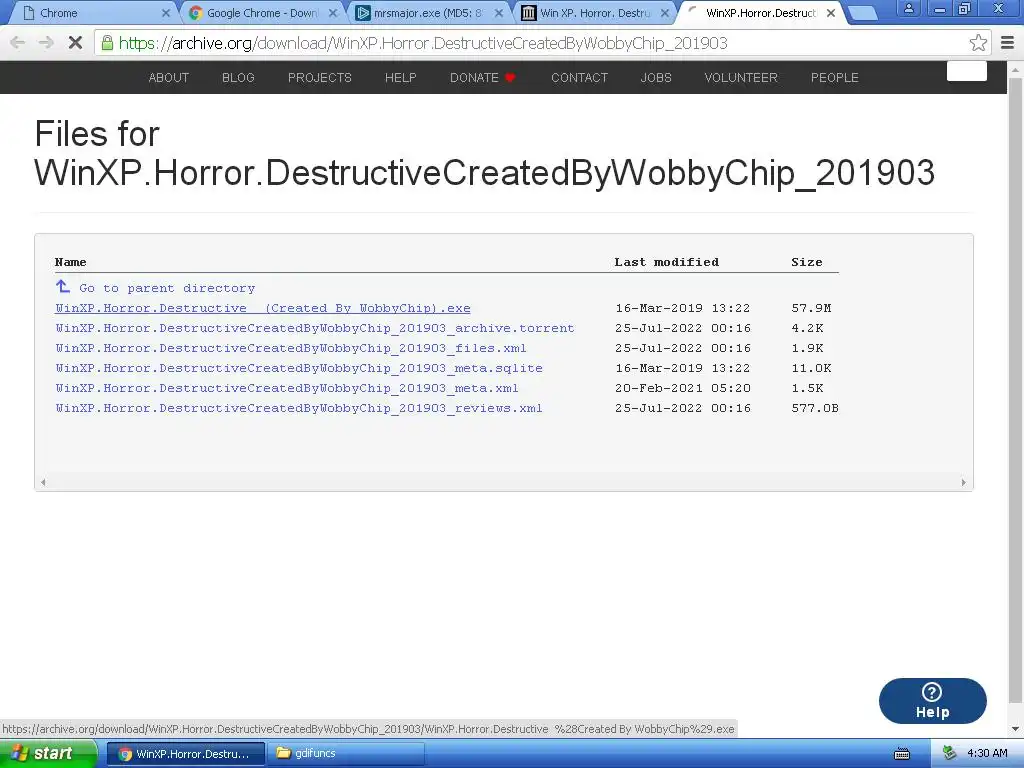Close the 'Google Chrome - Down' tab

click(332, 13)
